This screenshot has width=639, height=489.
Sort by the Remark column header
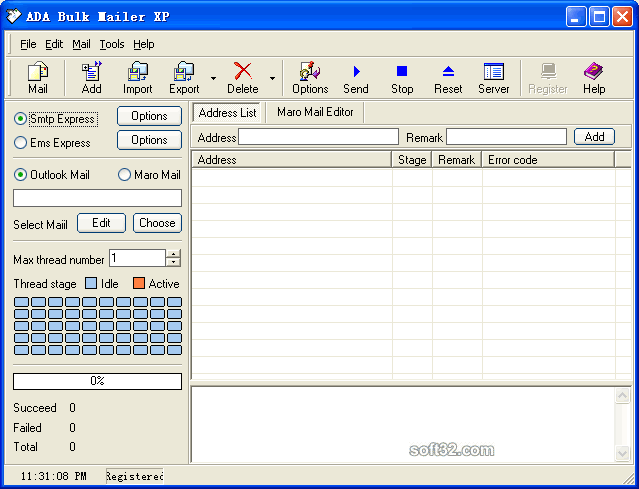pos(456,160)
